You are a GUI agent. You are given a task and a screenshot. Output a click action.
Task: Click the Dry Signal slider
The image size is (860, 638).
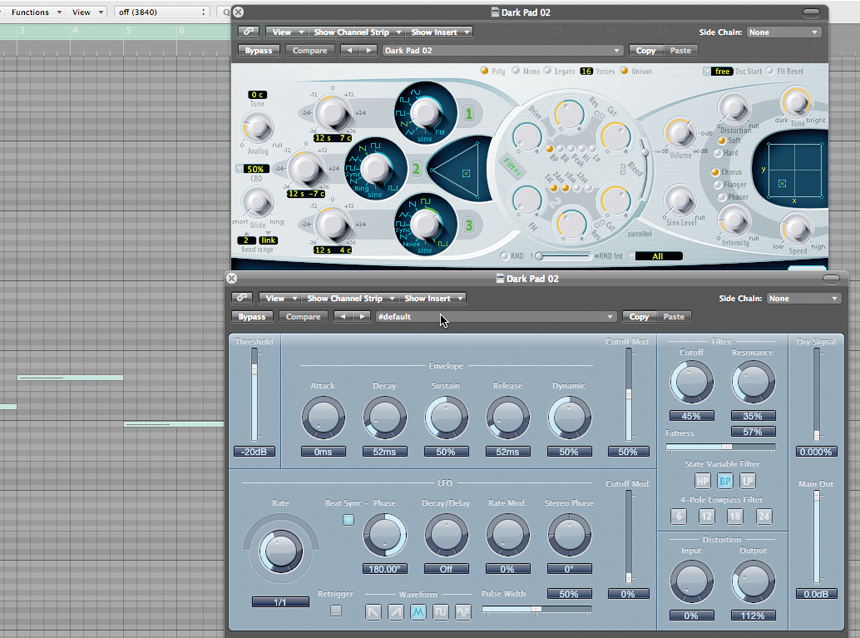816,395
